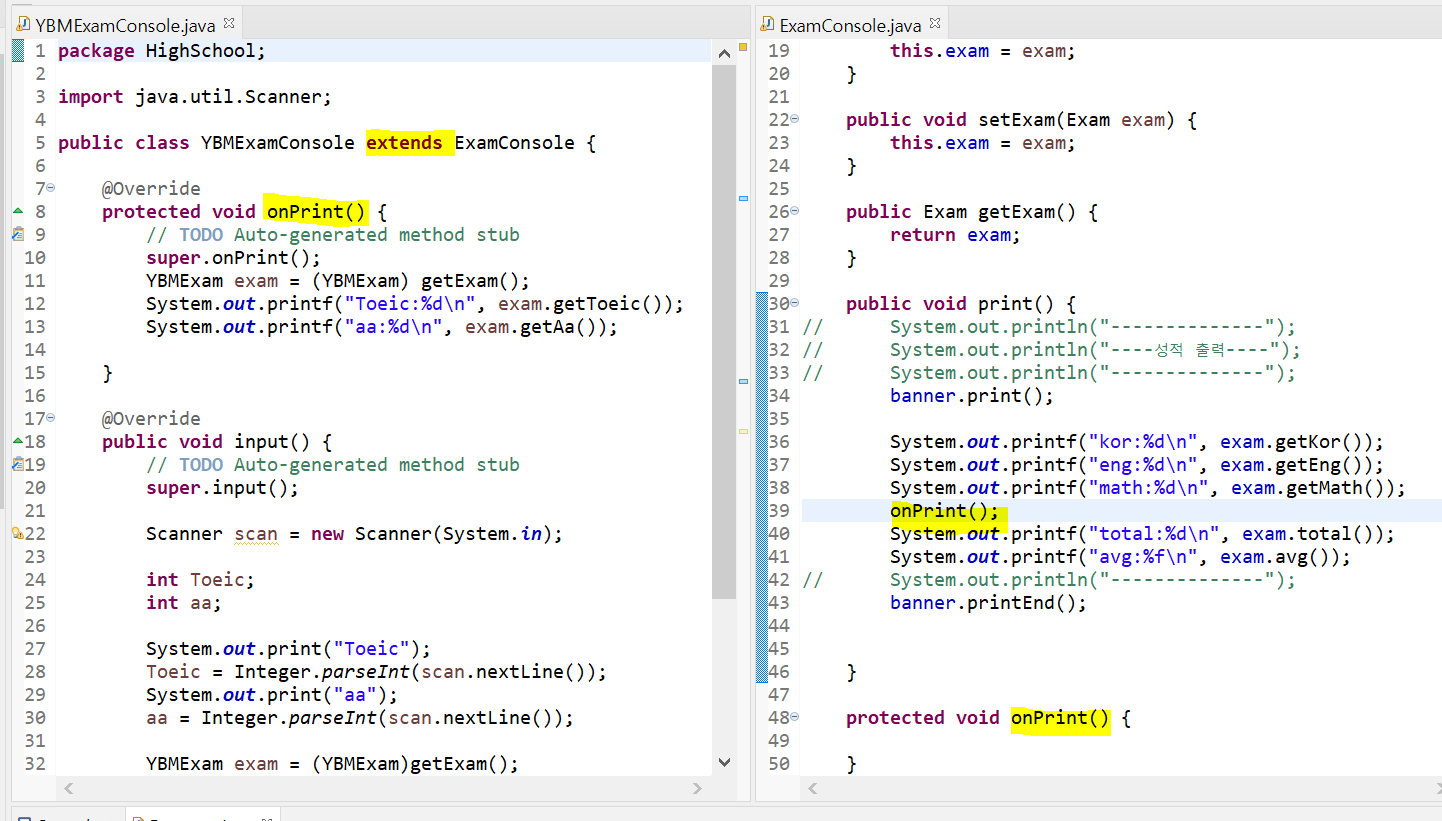Click the override indicator triangle on line 8
Viewport: 1442px width, 821px height.
point(17,212)
